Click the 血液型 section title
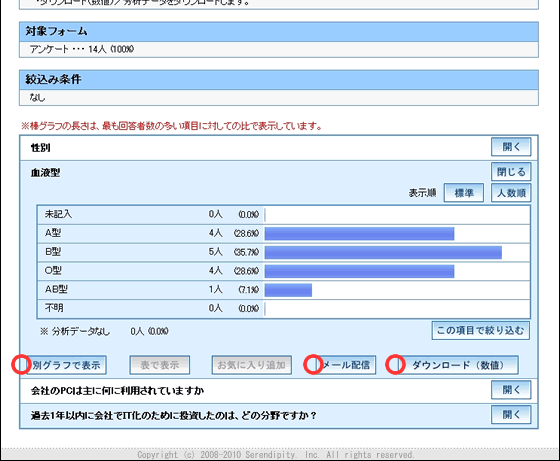The height and width of the screenshot is (461, 560). [45, 173]
